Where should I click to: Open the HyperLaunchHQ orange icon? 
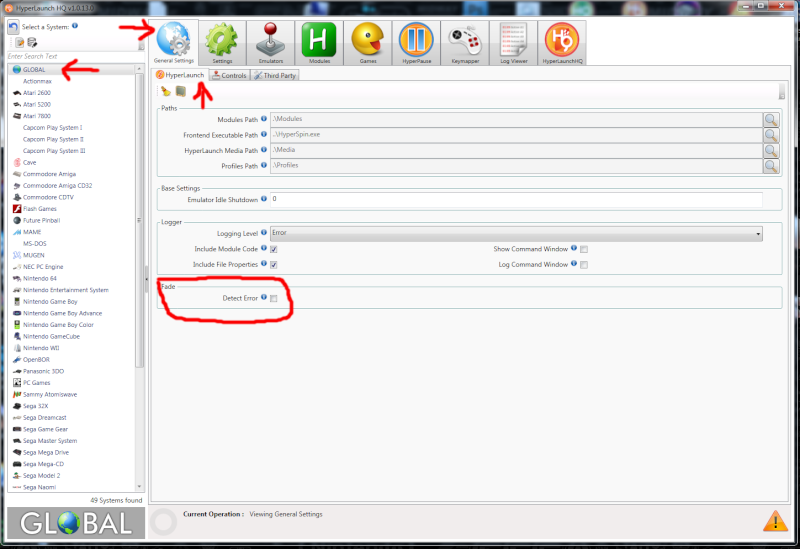[x=562, y=43]
